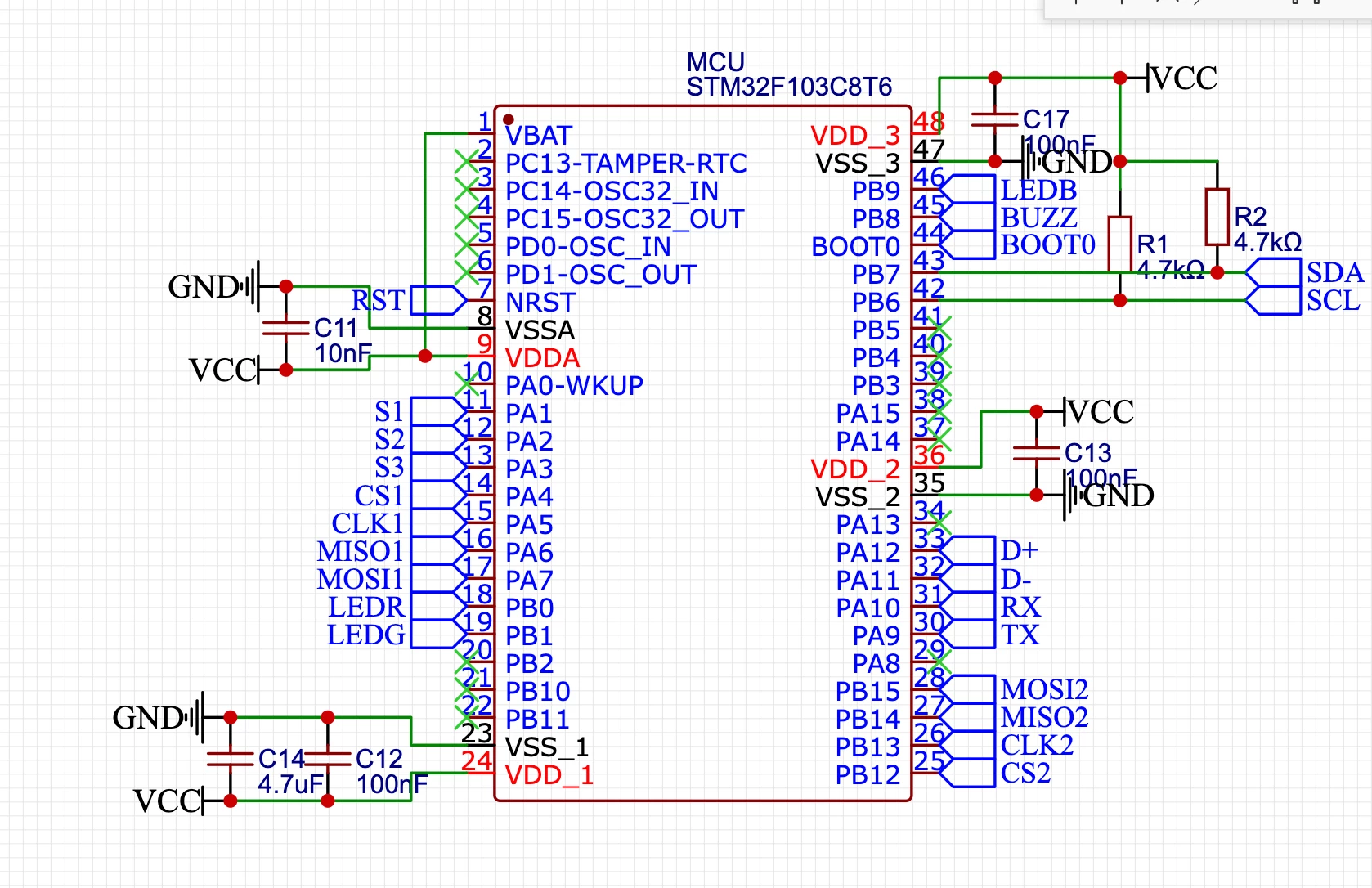This screenshot has width=1372, height=888.
Task: Click the 'MCU' designator text
Action: [x=715, y=62]
